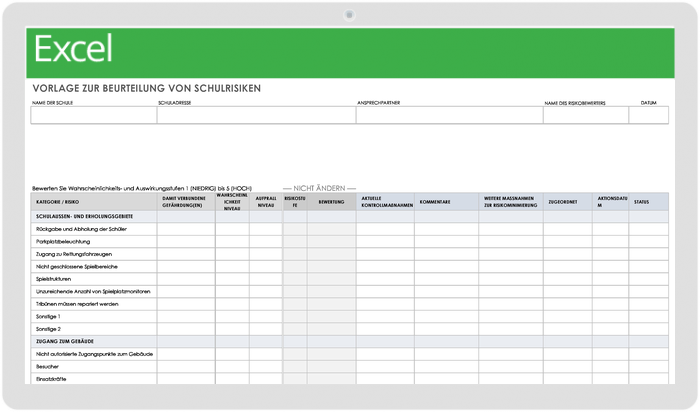Screen dimensions: 700x412
Task: Click 'Tribünen müssen repariert werden' row
Action: (x=350, y=304)
